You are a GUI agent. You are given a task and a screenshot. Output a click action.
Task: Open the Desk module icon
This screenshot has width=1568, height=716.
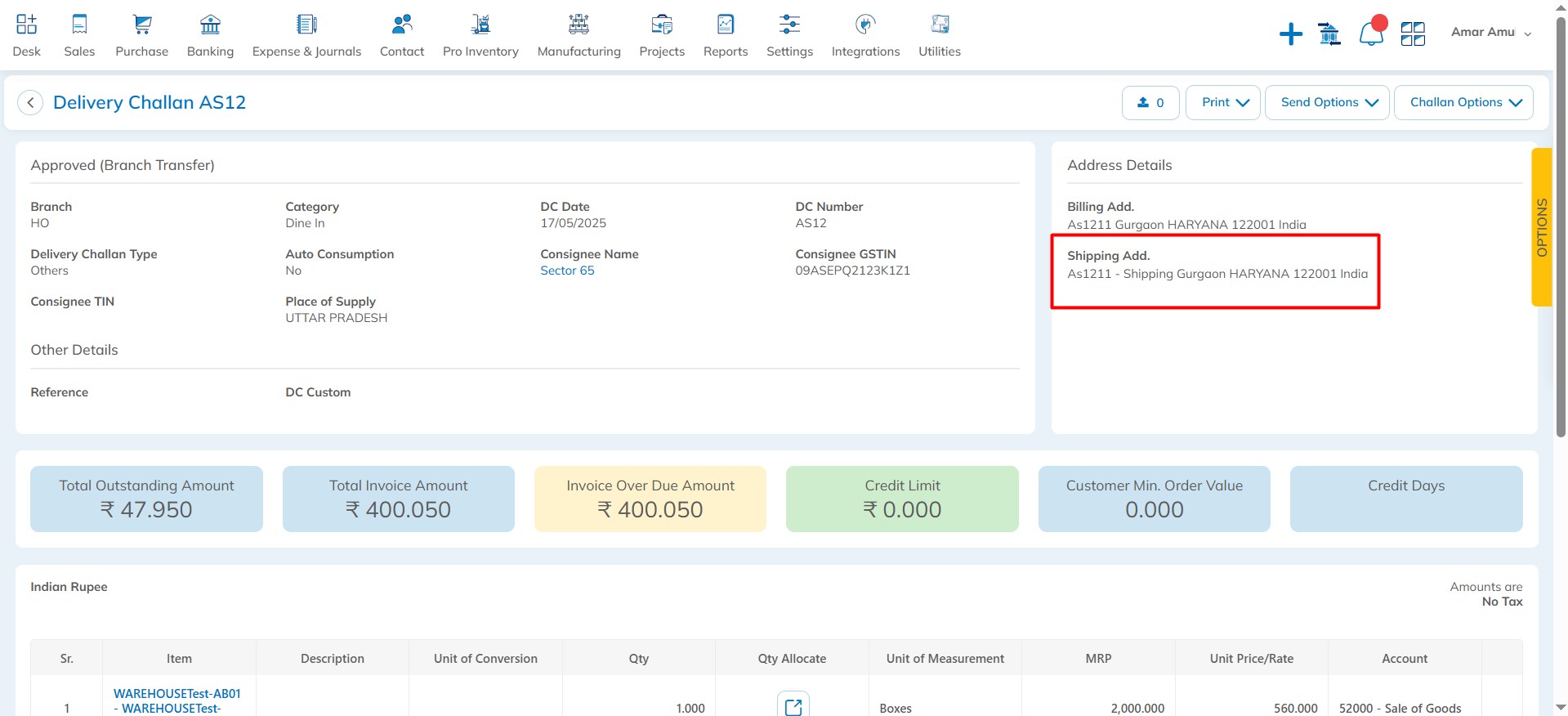pyautogui.click(x=26, y=25)
